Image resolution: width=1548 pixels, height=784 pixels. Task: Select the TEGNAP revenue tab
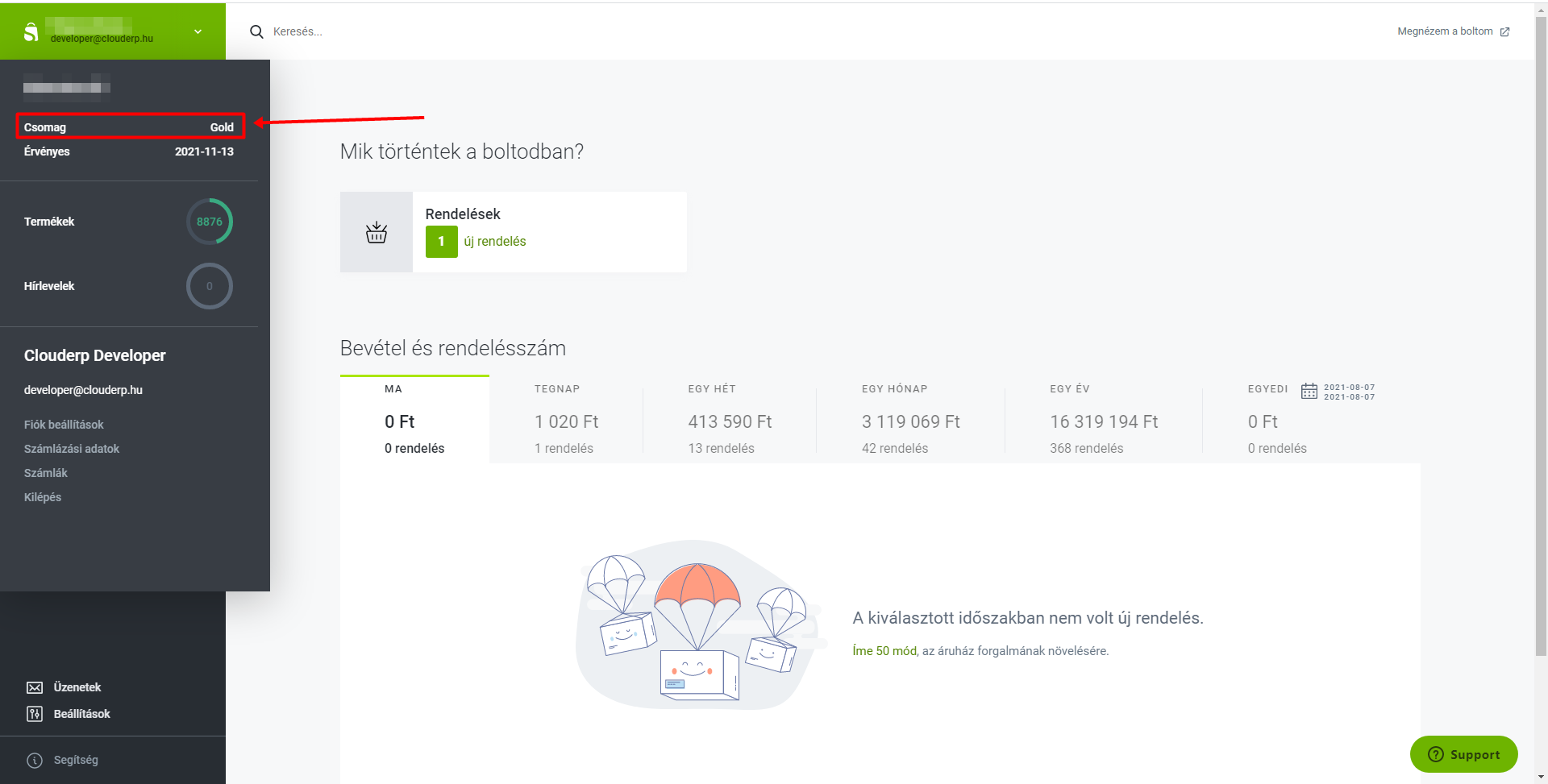pyautogui.click(x=566, y=419)
